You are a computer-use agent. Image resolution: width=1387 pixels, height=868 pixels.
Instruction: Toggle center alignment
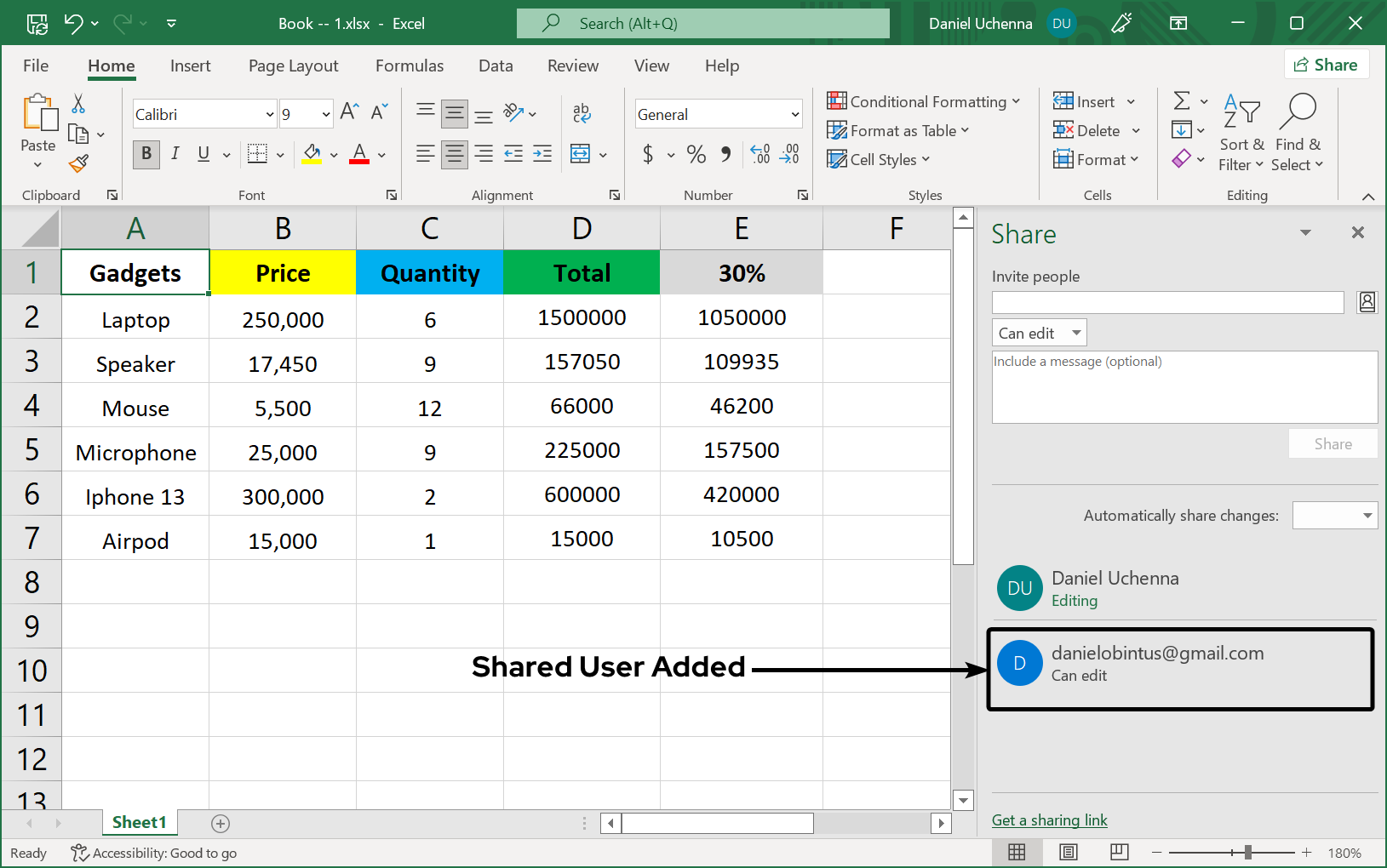(455, 154)
